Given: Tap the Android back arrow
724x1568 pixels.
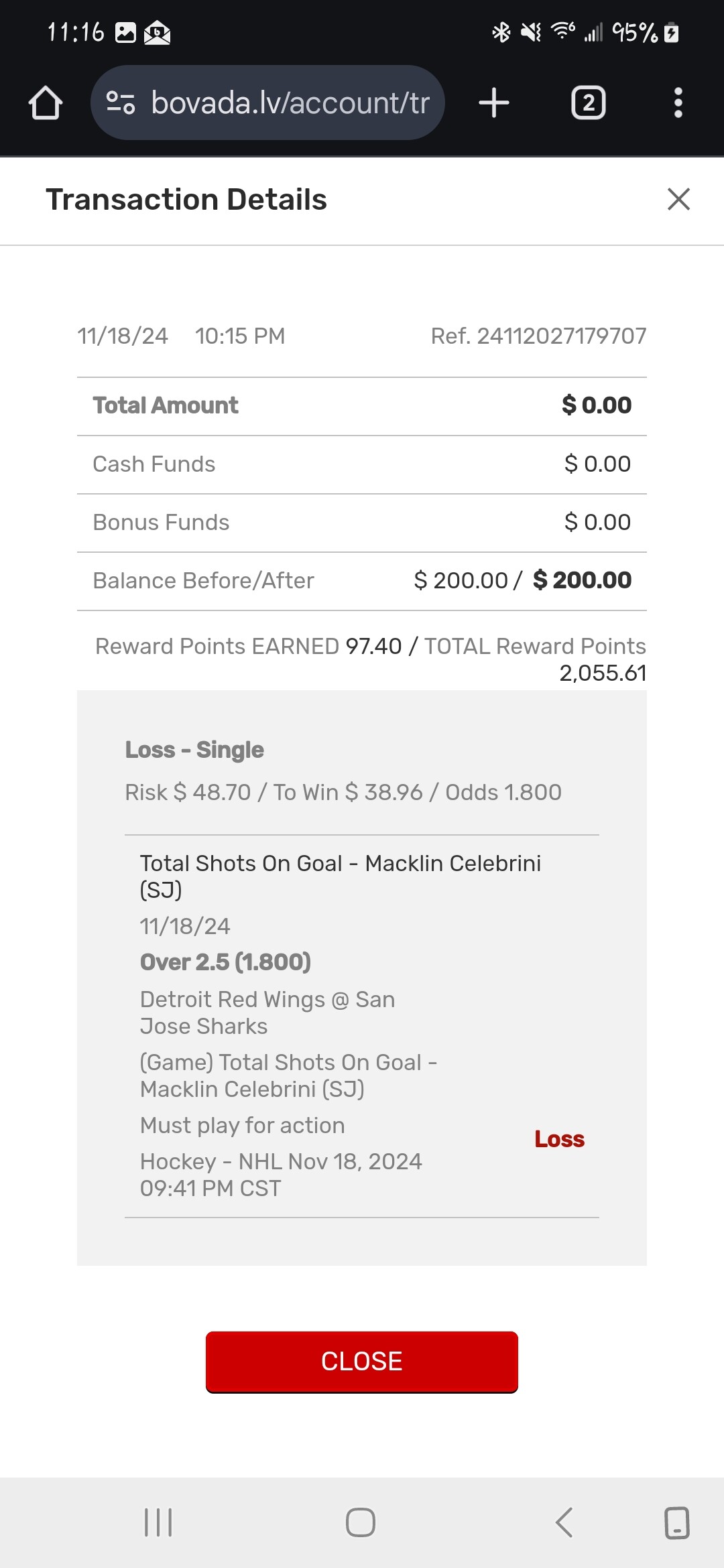Looking at the screenshot, I should point(564,1522).
